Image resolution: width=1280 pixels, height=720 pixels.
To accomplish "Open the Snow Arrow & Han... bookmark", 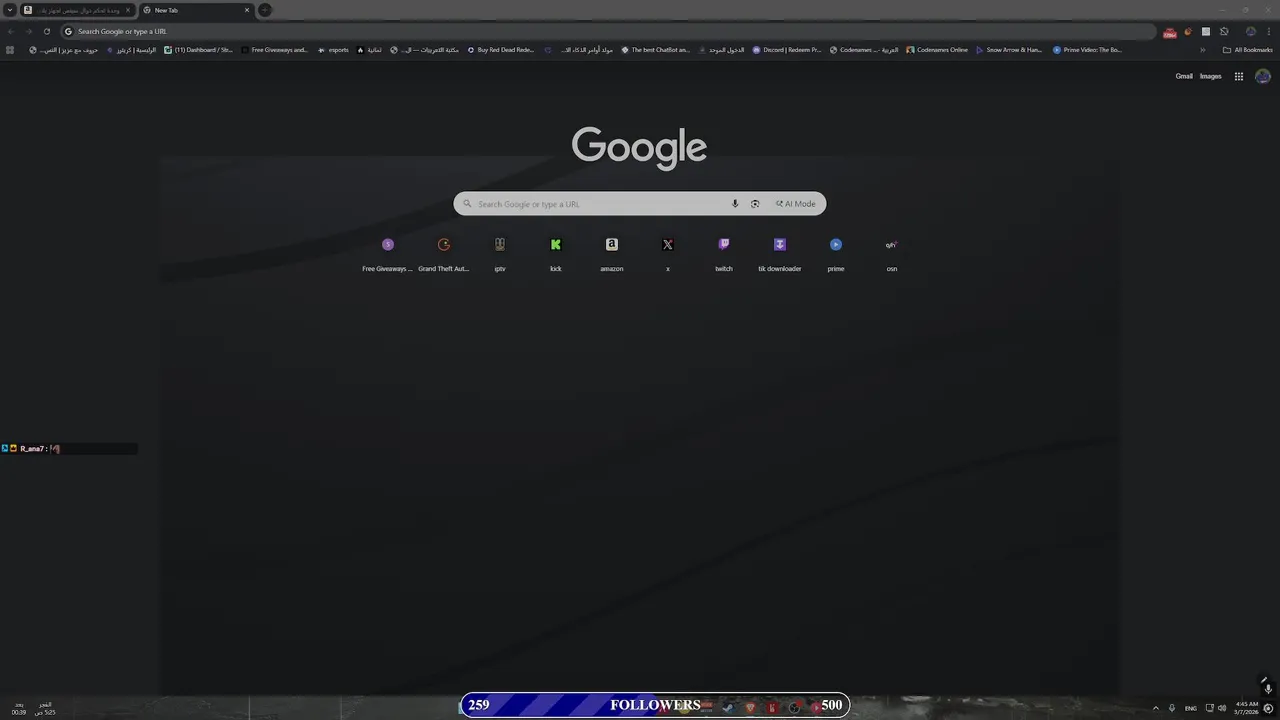I will (x=1009, y=50).
